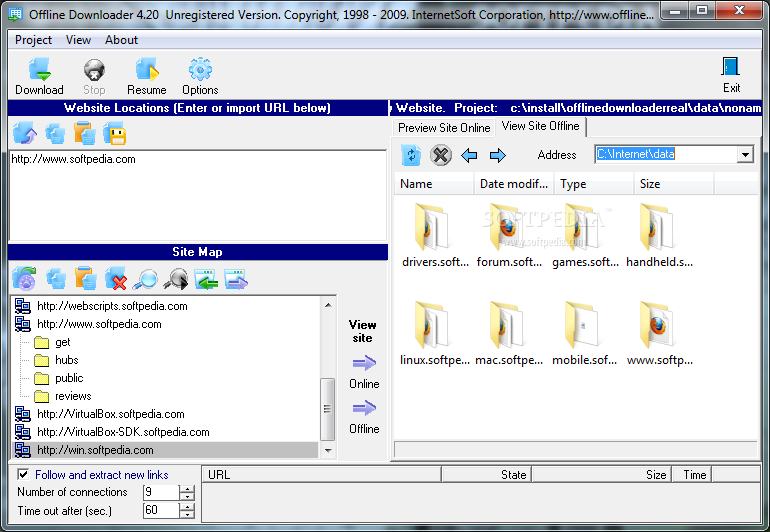Click the forward arrow in the browser pane
The width and height of the screenshot is (770, 532).
pyautogui.click(x=497, y=156)
